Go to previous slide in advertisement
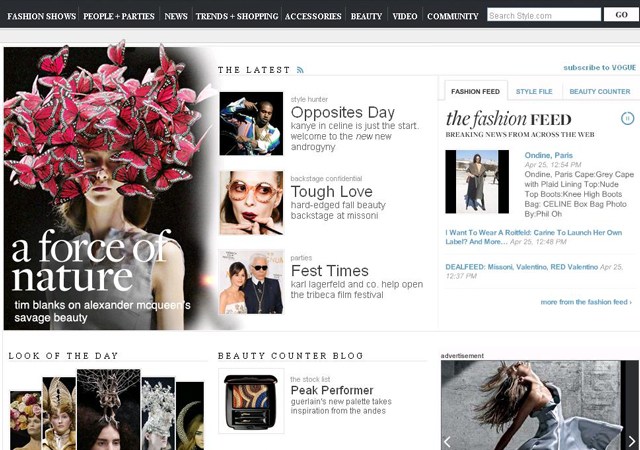The image size is (640, 450). pyautogui.click(x=448, y=441)
